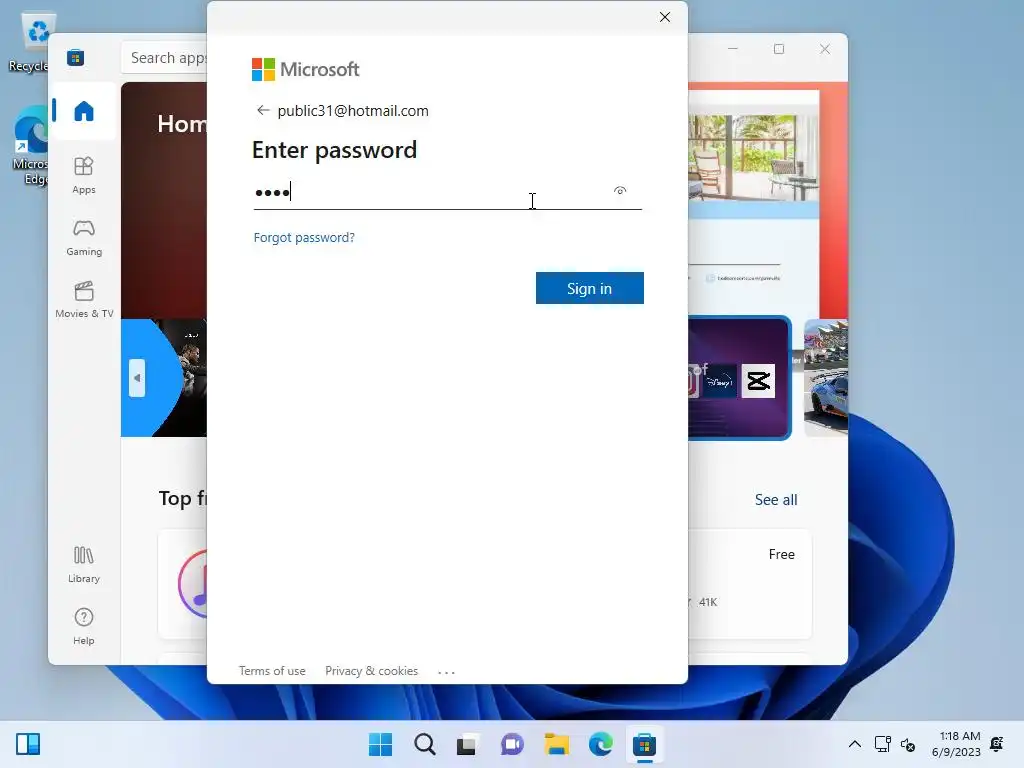The height and width of the screenshot is (768, 1024).
Task: Open Help in Store sidebar
Action: click(84, 626)
